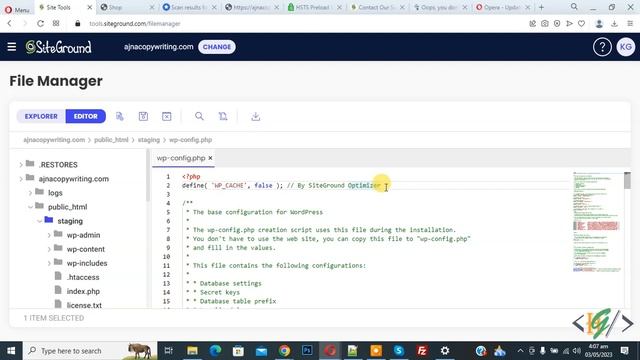
Task: Open Microsoft Edge from the taskbar
Action: coord(215,351)
